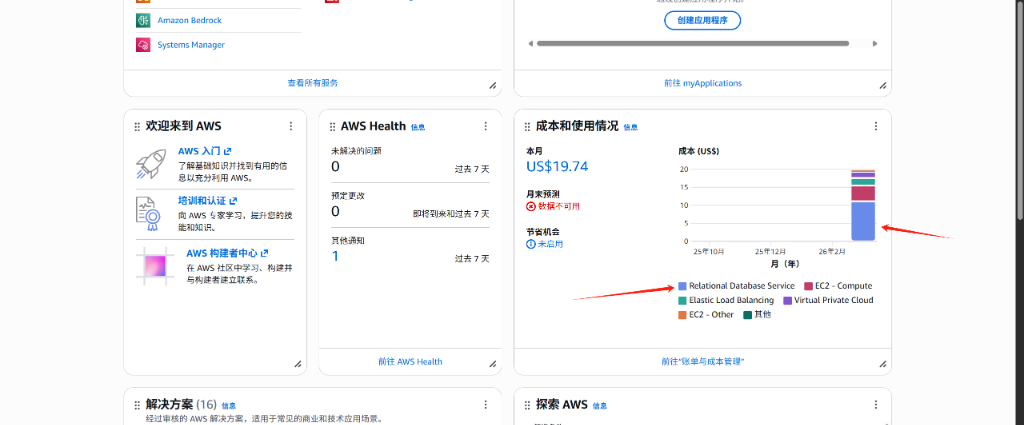
Task: Click 查看所有服务 link
Action: pos(313,83)
